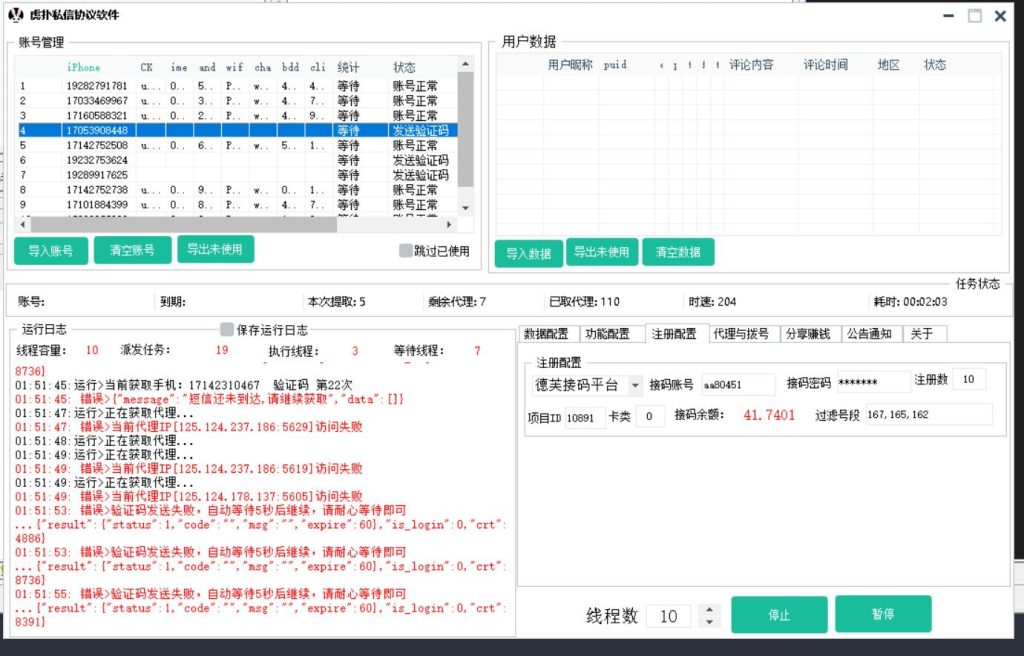Stop the task with 停止 button
Screen dimensions: 1024x656
coord(779,615)
